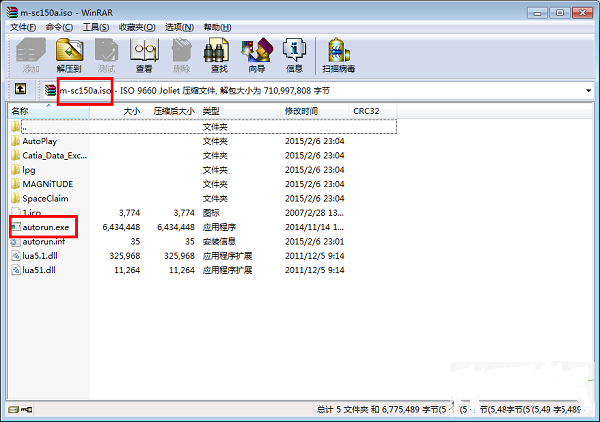Click the 删除 (Delete) toolbar icon
The width and height of the screenshot is (600, 422).
click(181, 50)
